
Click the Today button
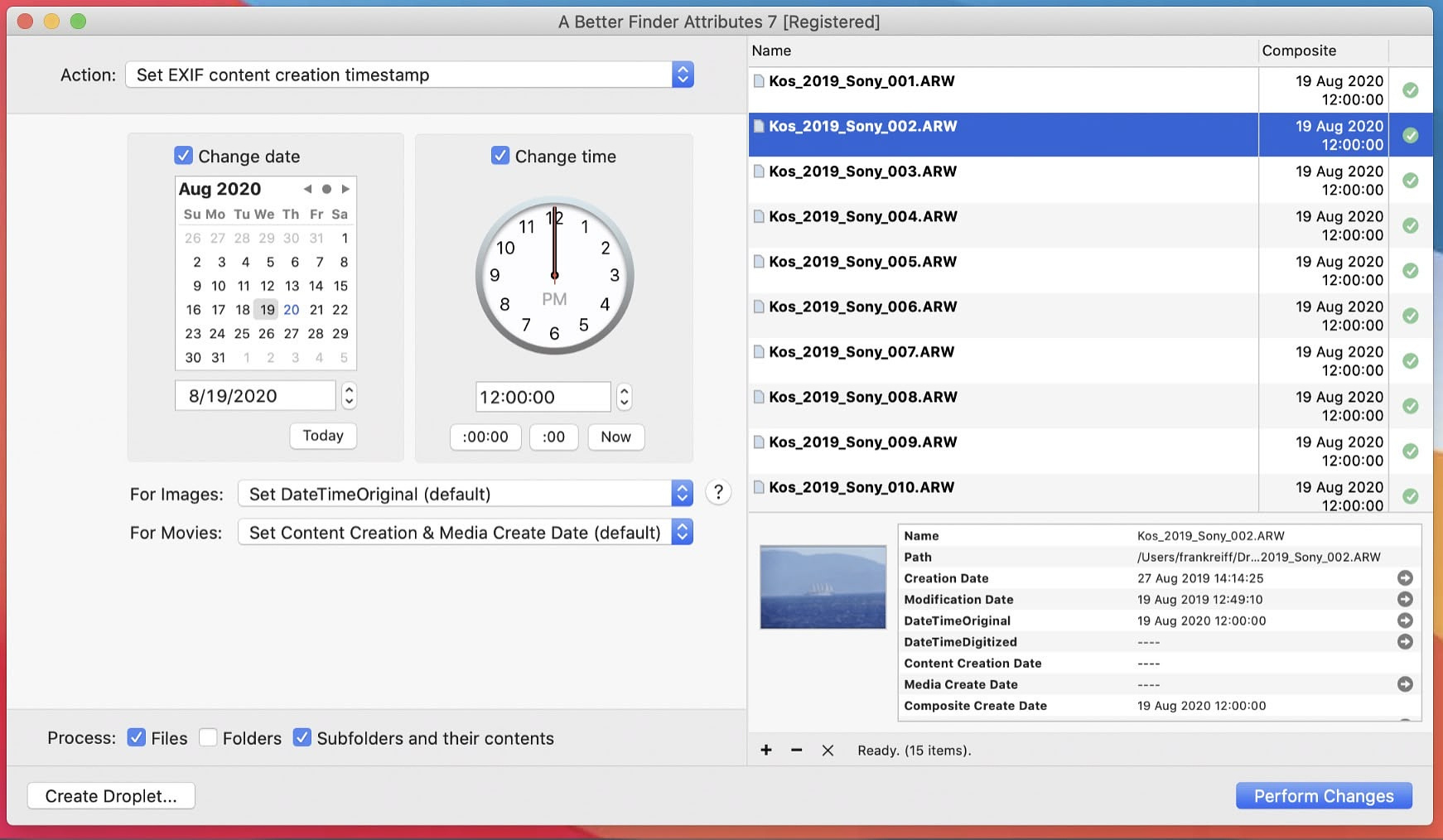tap(323, 436)
